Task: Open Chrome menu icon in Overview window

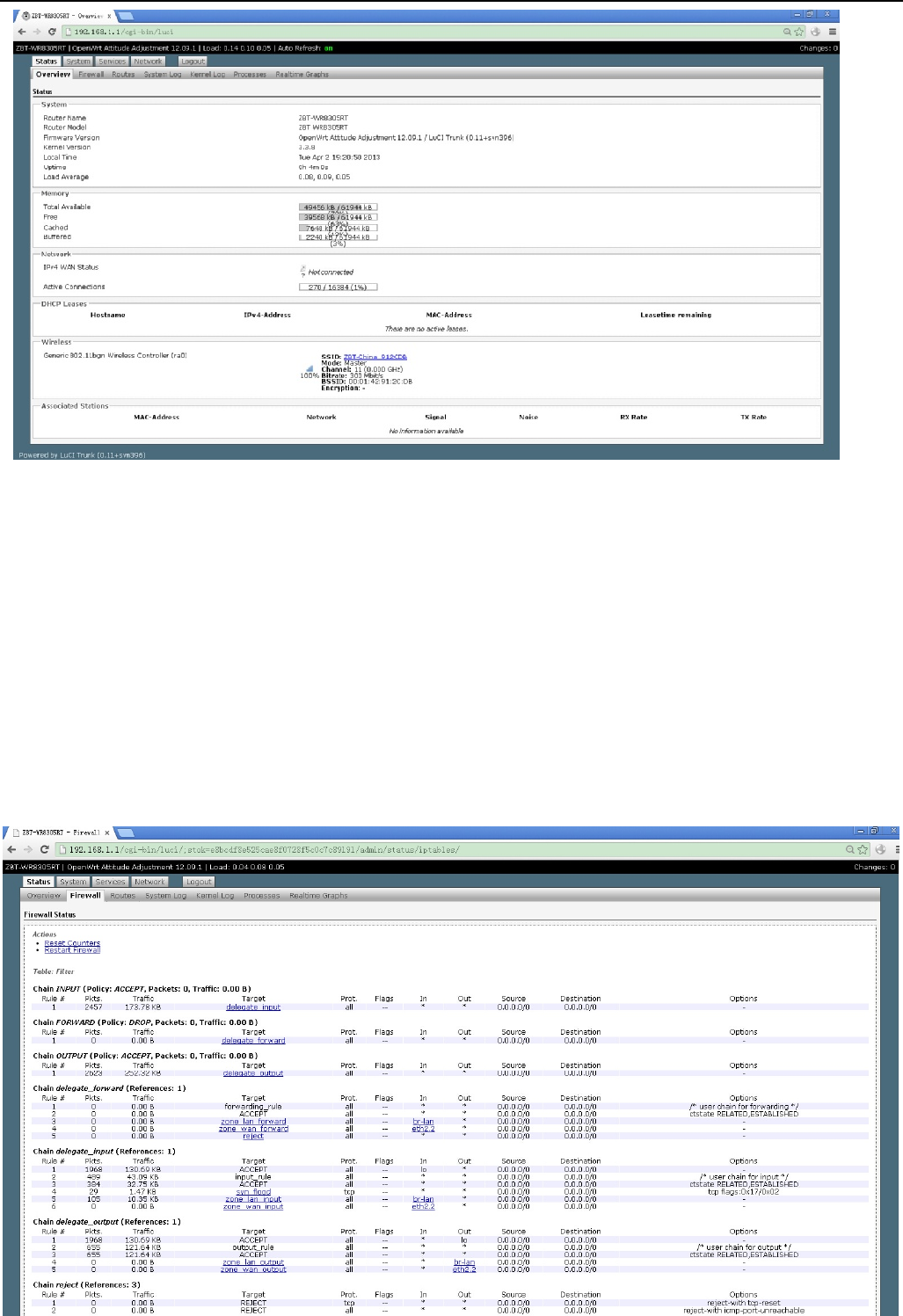Action: pos(832,32)
